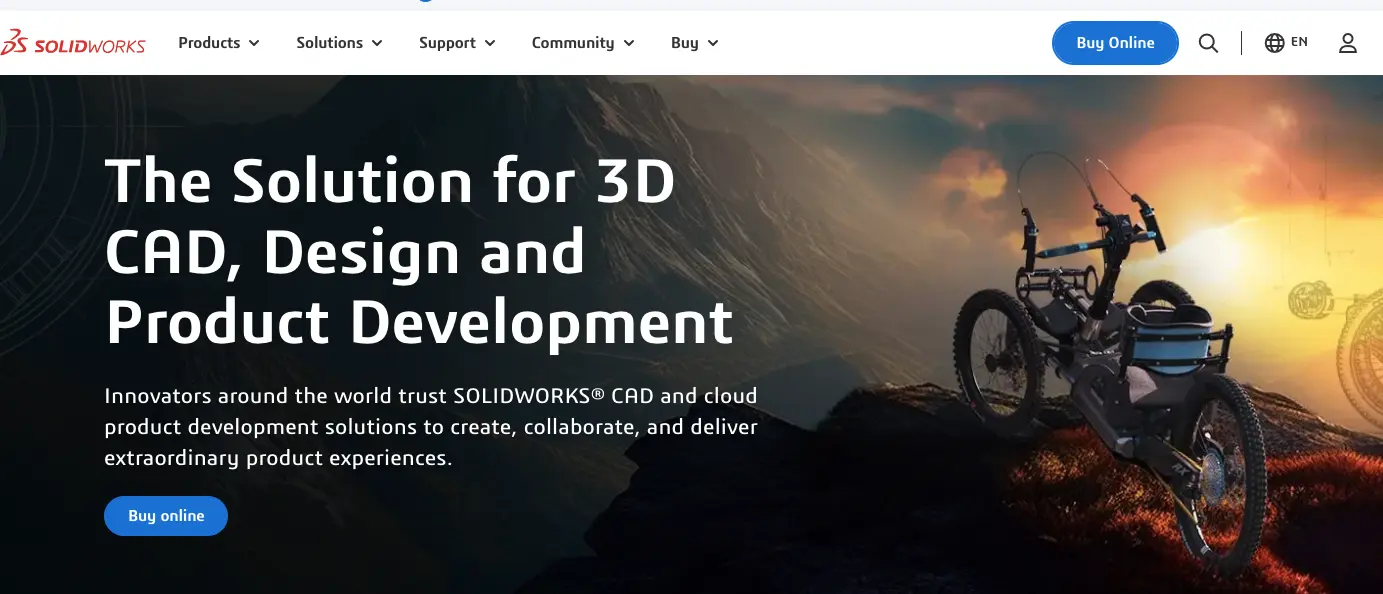Click the globe language icon
Screen dimensions: 1383x594
click(x=1273, y=42)
